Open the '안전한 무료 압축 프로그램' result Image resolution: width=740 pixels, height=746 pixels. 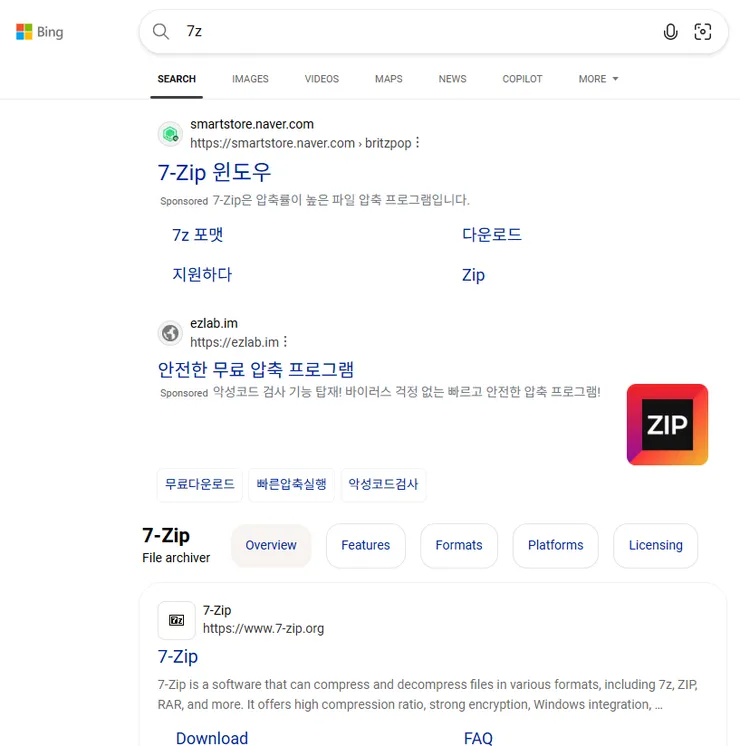[x=256, y=369]
